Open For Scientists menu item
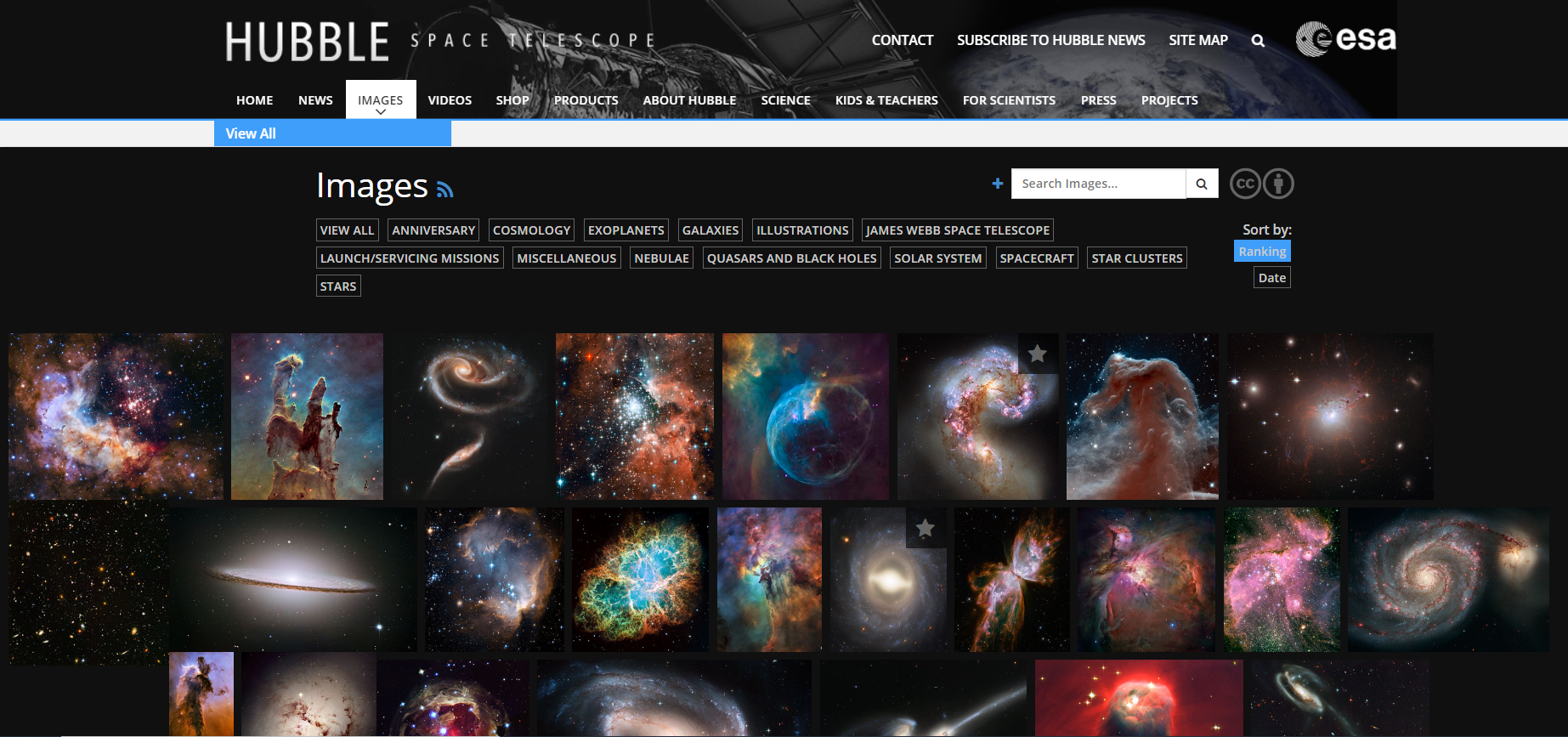1568x737 pixels. [1009, 100]
